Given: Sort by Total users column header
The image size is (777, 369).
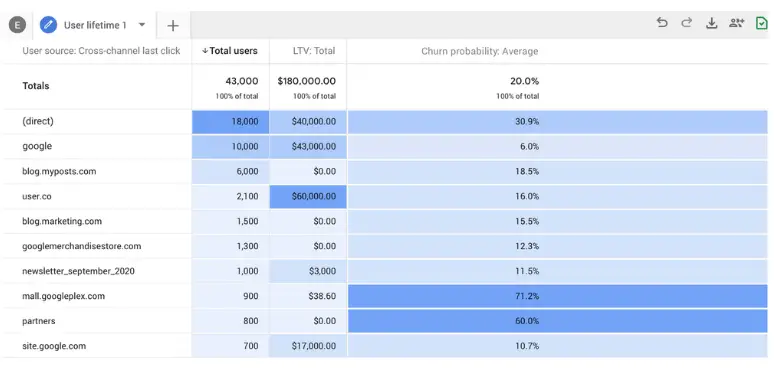Looking at the screenshot, I should pos(230,51).
